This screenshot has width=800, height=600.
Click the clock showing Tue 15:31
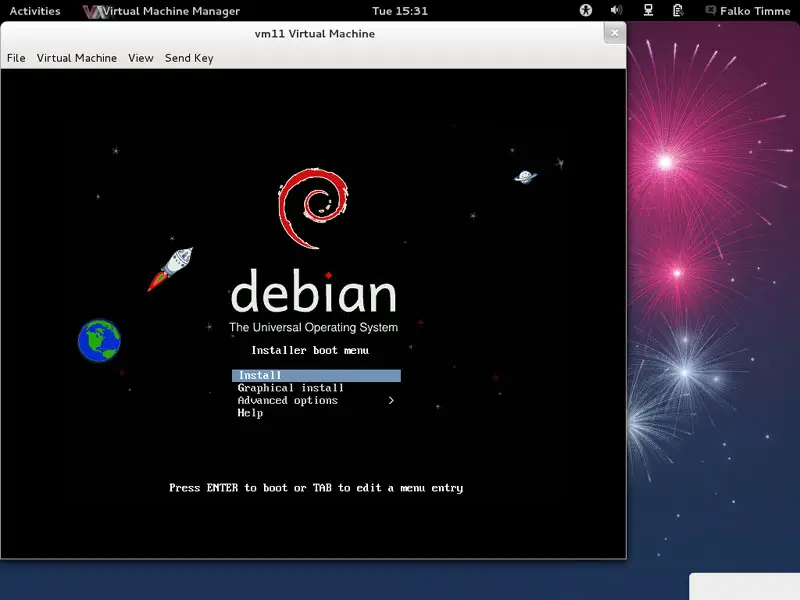(x=400, y=11)
